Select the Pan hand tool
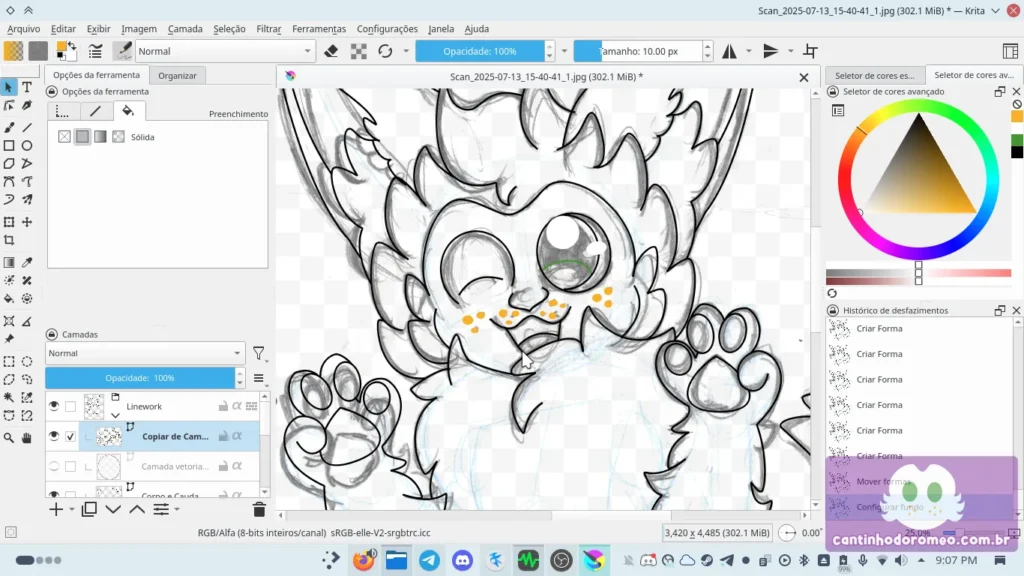This screenshot has height=576, width=1024. tap(27, 438)
